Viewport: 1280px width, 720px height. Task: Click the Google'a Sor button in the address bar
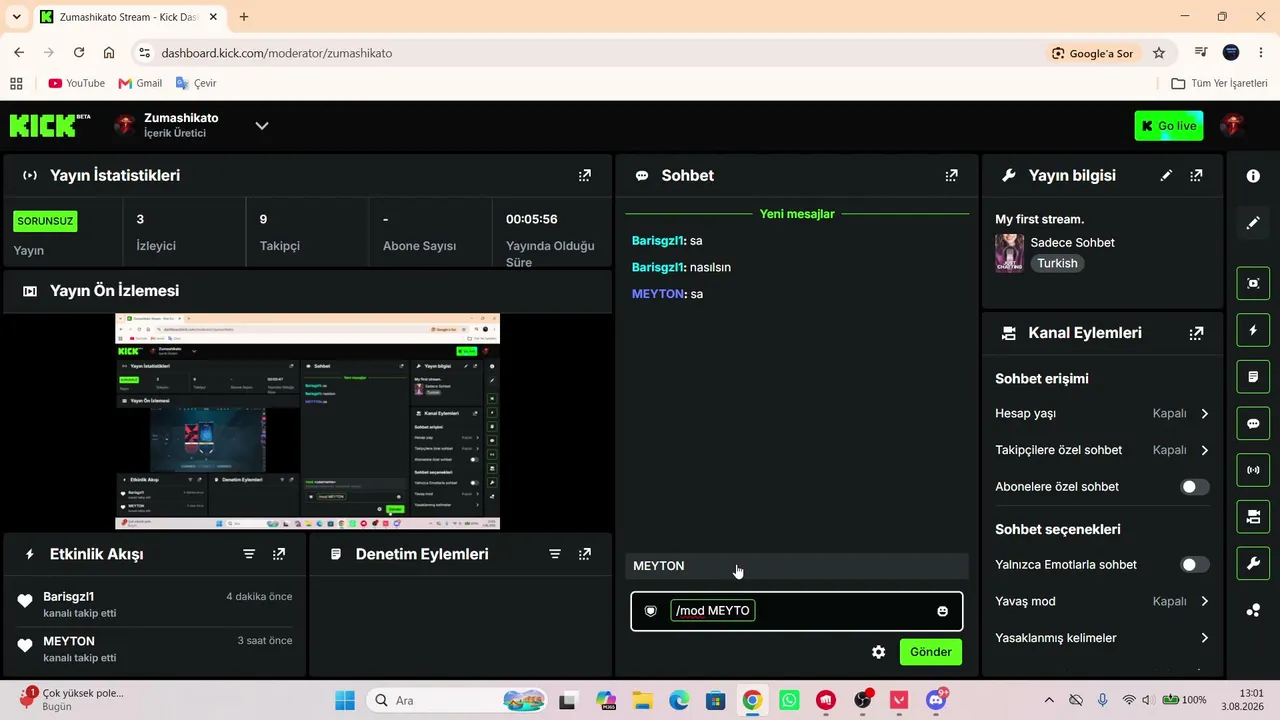[x=1092, y=53]
